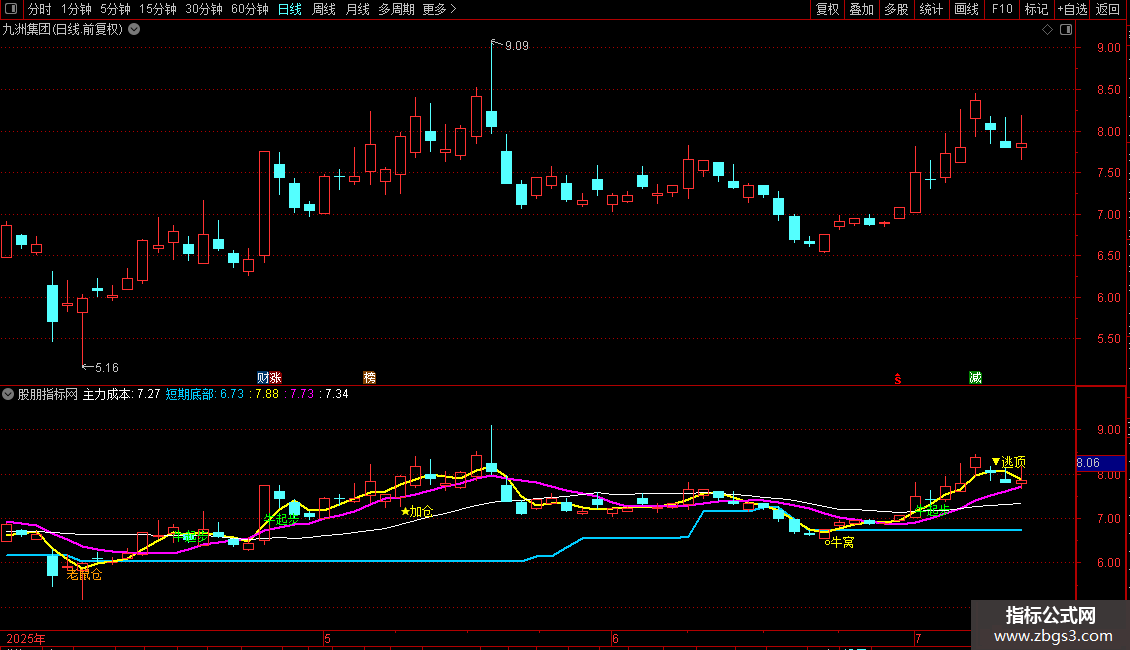Viewport: 1130px width, 650px height.
Task: Click the 逃顶 sell signal marker
Action: (1009, 462)
